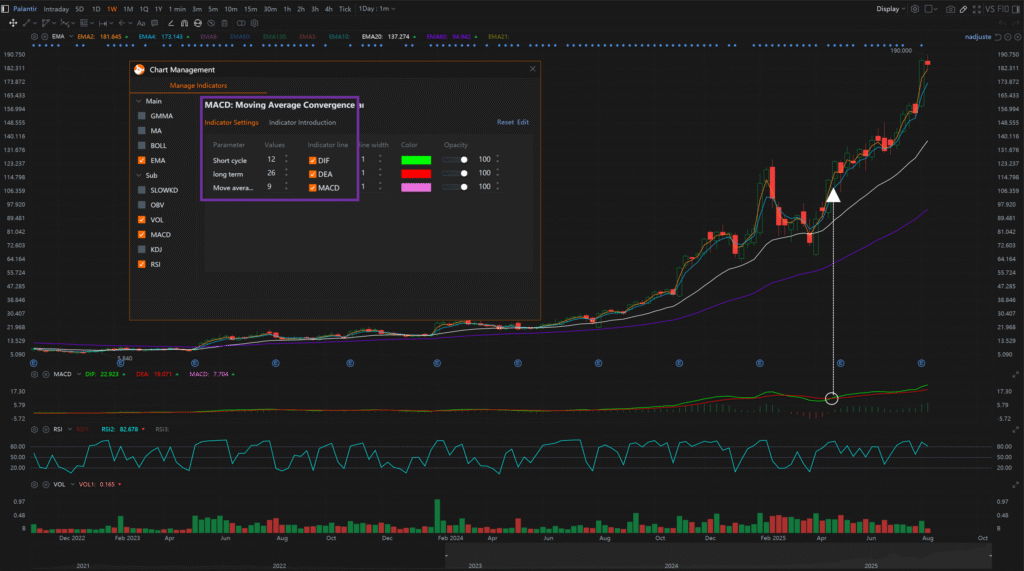
Task: Click the green DIF color swatch
Action: pyautogui.click(x=415, y=160)
